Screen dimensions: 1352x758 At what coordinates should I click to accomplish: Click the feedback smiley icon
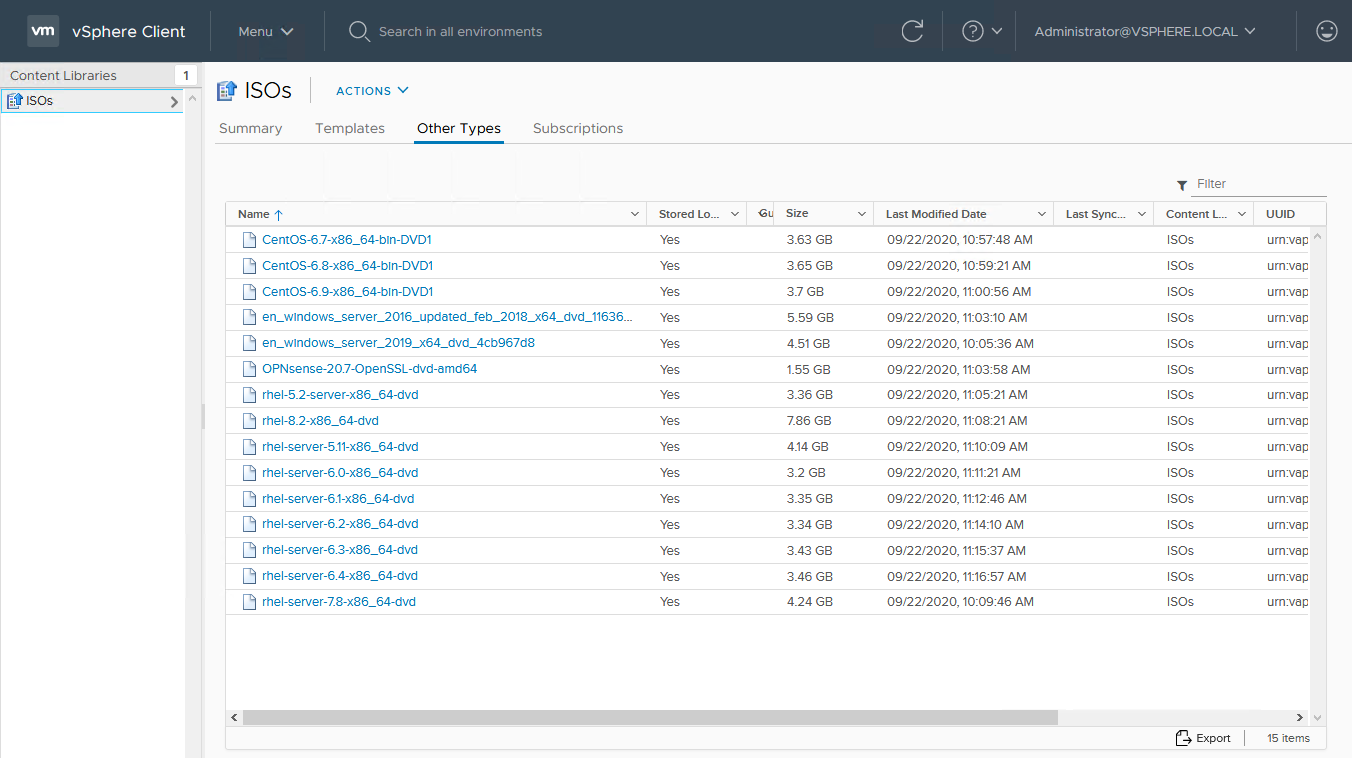coord(1326,31)
